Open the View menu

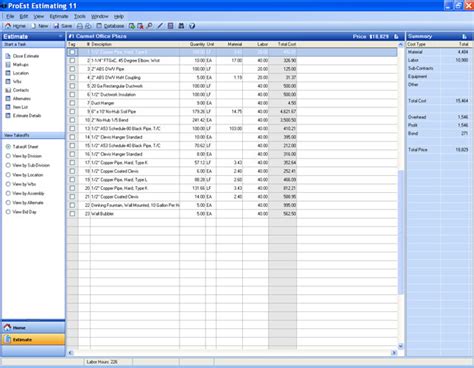point(39,16)
